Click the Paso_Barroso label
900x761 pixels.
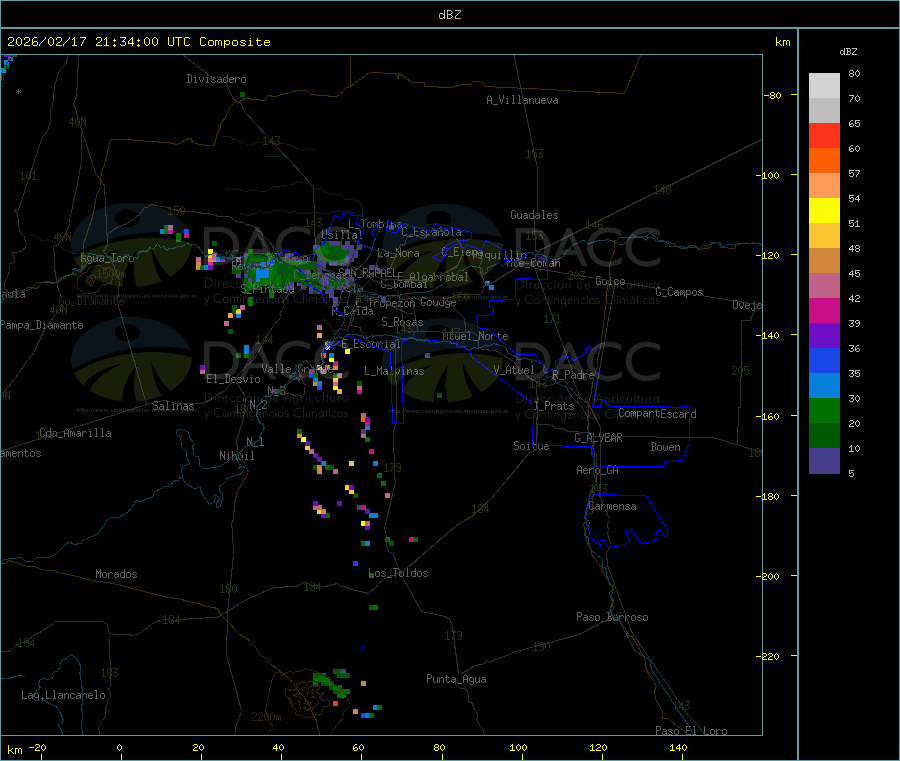[612, 617]
